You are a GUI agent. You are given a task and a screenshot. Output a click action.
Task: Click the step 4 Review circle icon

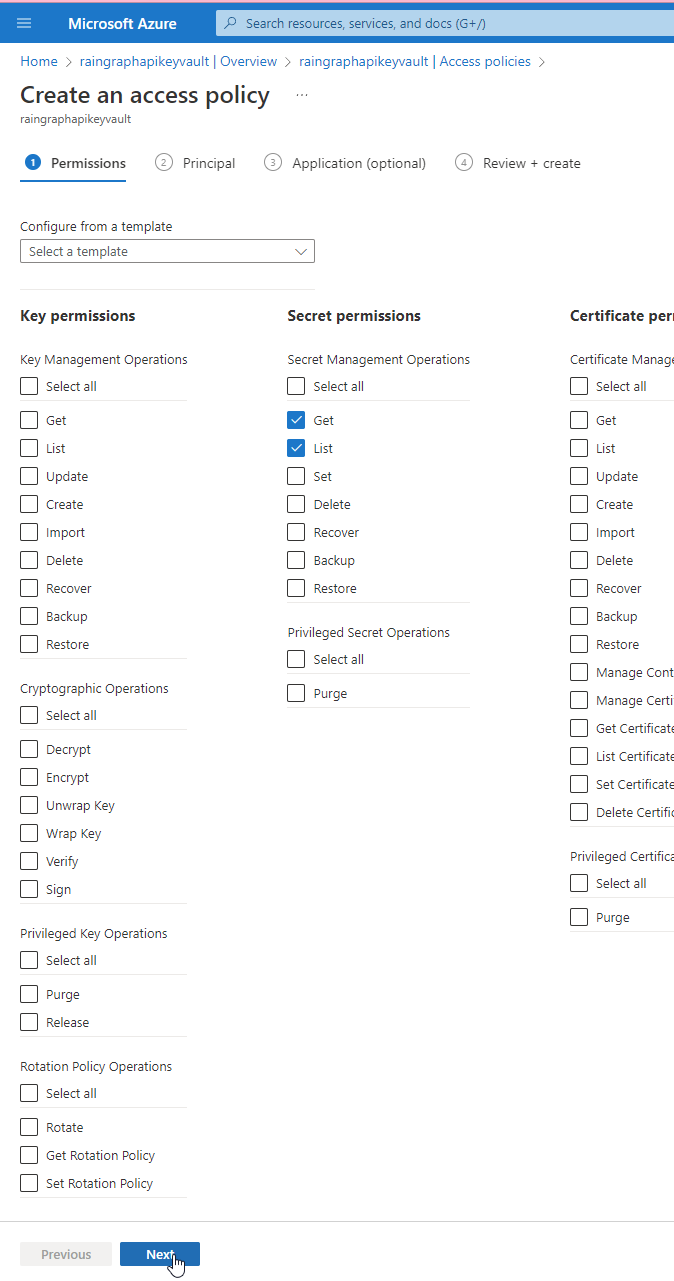(x=464, y=162)
